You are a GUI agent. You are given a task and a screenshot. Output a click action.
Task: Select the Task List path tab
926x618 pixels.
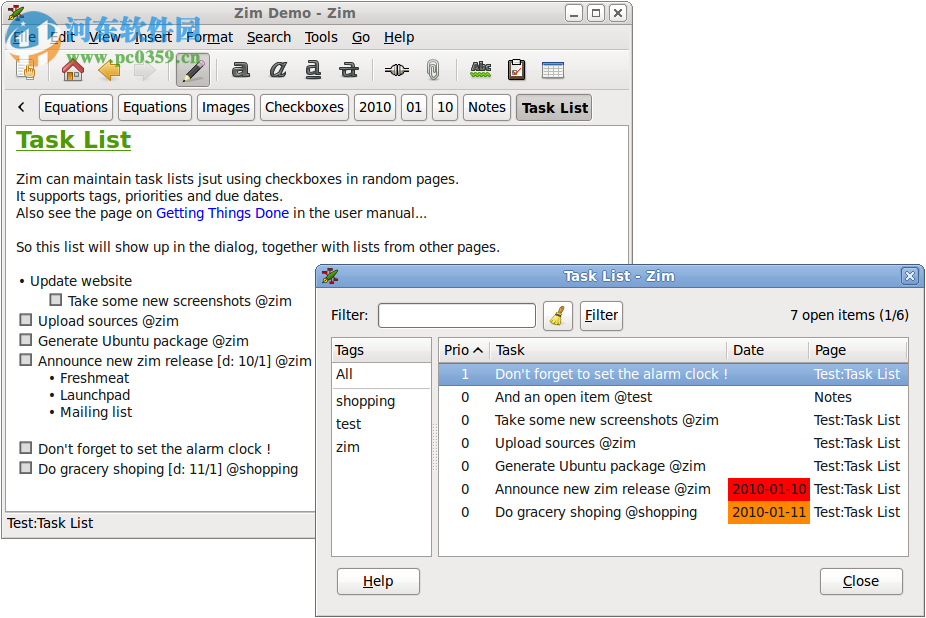554,108
